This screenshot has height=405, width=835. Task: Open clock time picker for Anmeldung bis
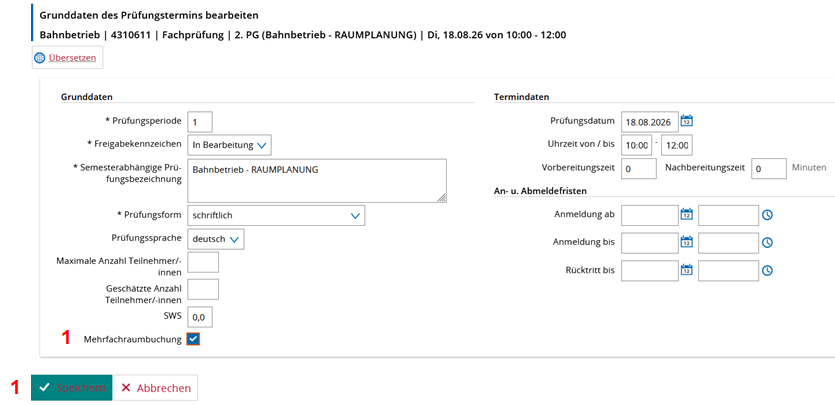click(767, 243)
